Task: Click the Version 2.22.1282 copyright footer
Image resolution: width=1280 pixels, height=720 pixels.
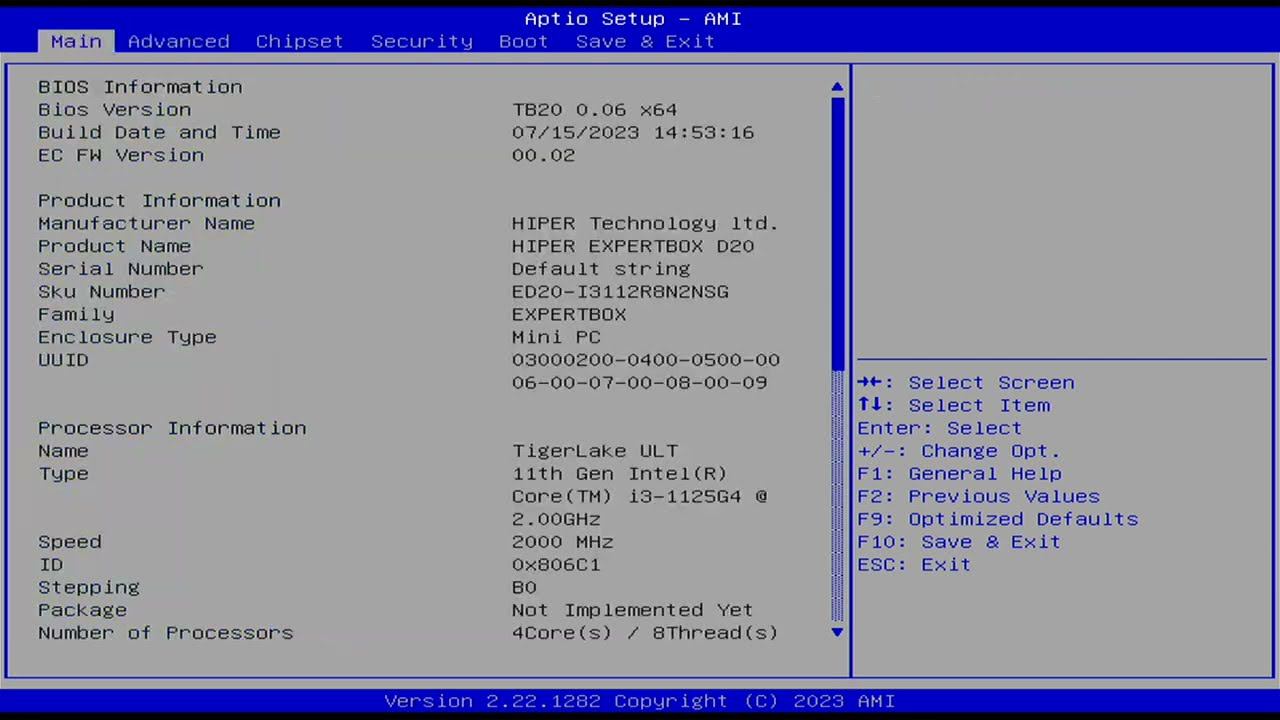Action: (x=640, y=702)
